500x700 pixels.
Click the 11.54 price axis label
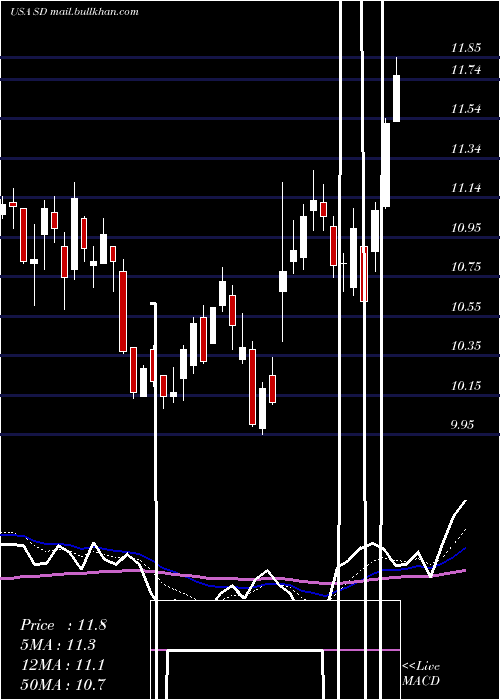tap(466, 109)
